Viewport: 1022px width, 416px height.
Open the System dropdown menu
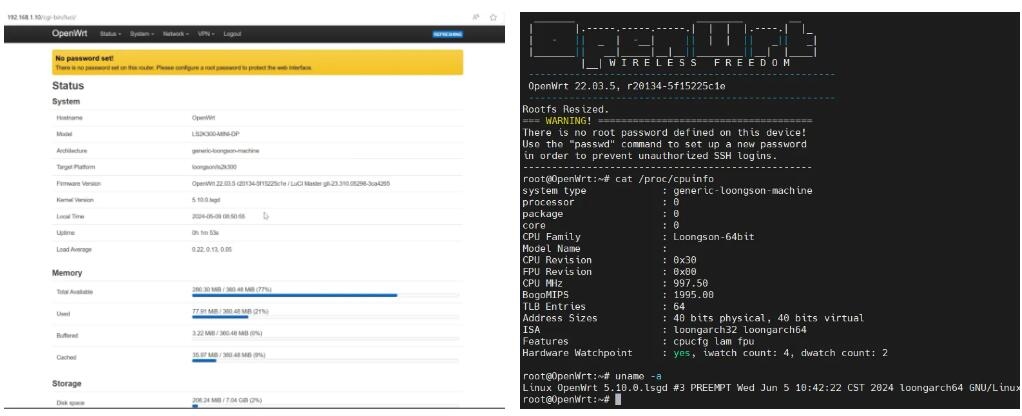click(141, 34)
